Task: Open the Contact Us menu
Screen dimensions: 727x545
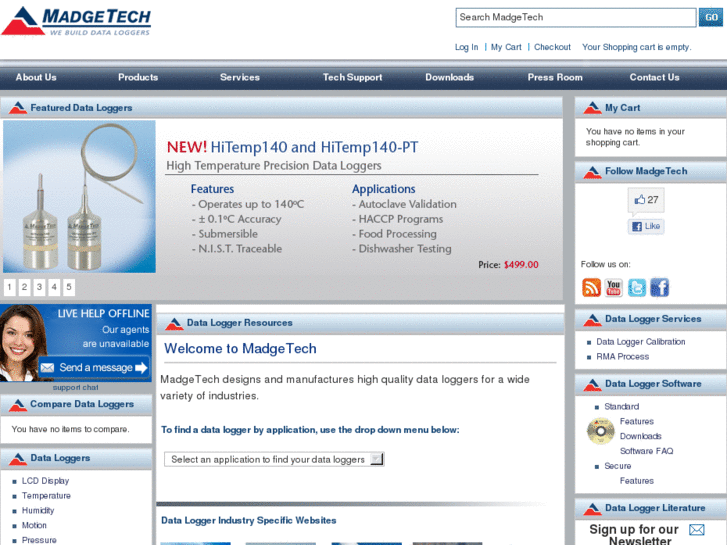Action: (654, 77)
